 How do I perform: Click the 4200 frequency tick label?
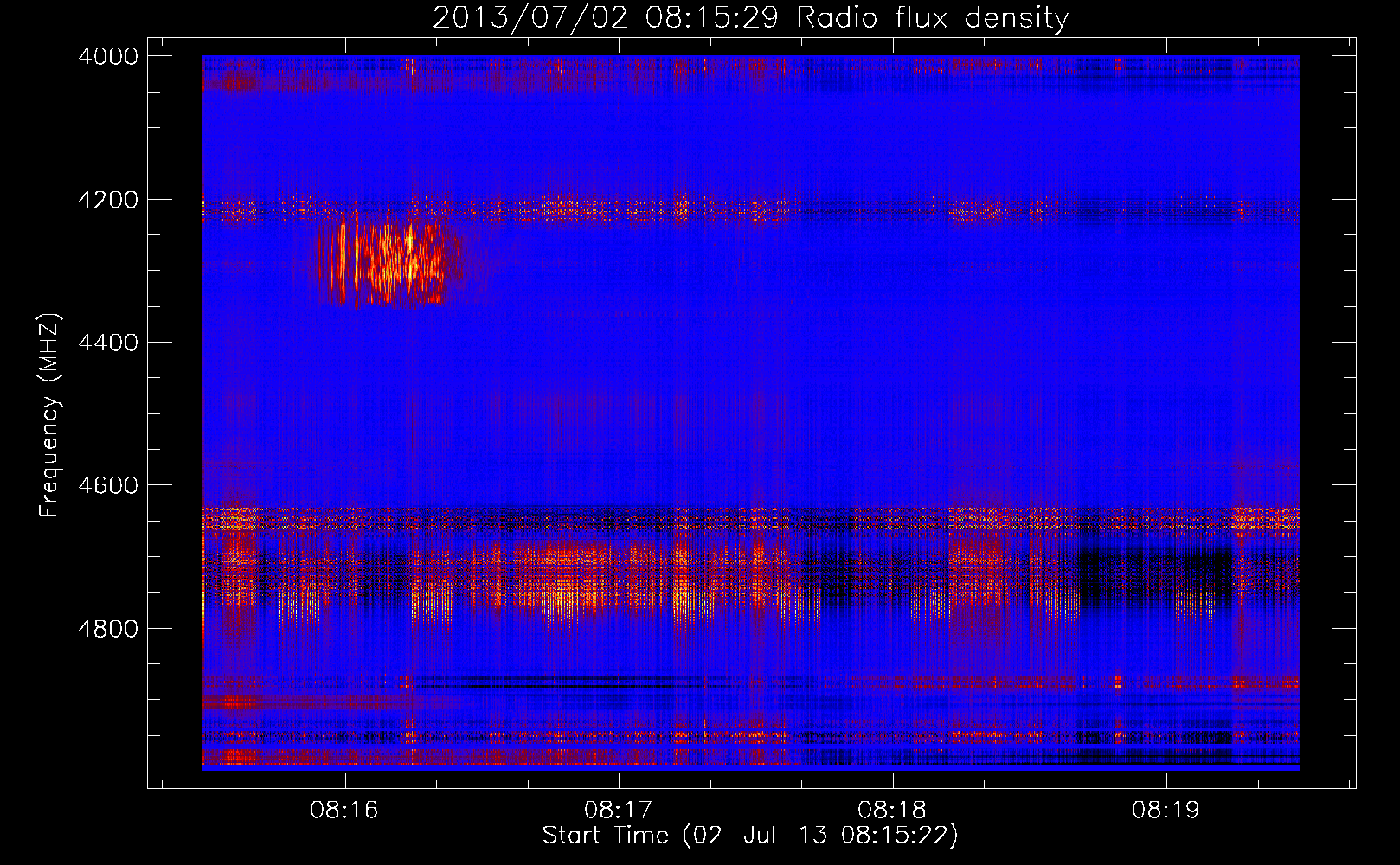[108, 200]
